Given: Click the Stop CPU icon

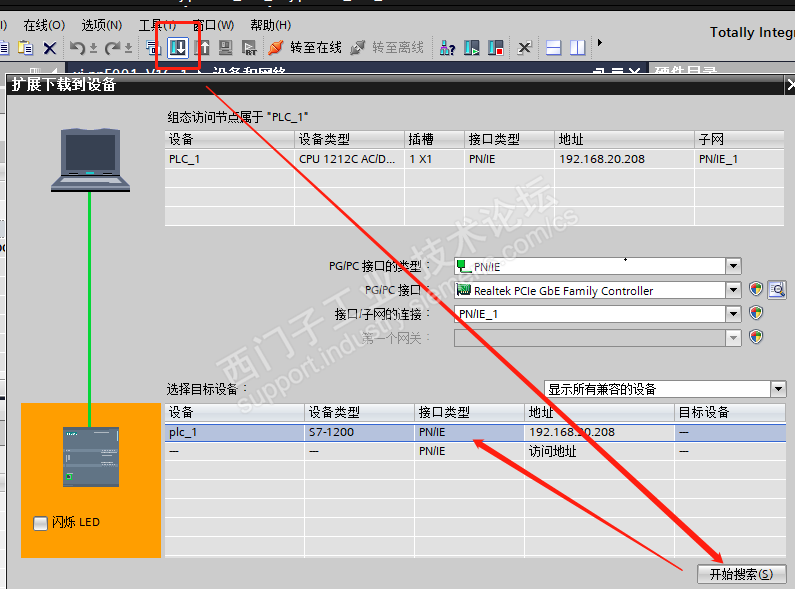Looking at the screenshot, I should click(x=495, y=48).
